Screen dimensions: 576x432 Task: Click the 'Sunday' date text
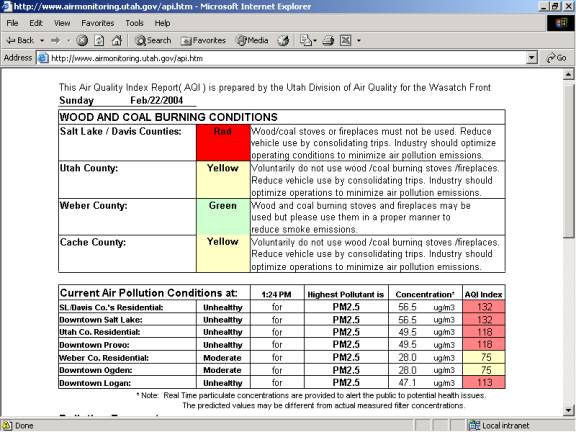pos(76,101)
